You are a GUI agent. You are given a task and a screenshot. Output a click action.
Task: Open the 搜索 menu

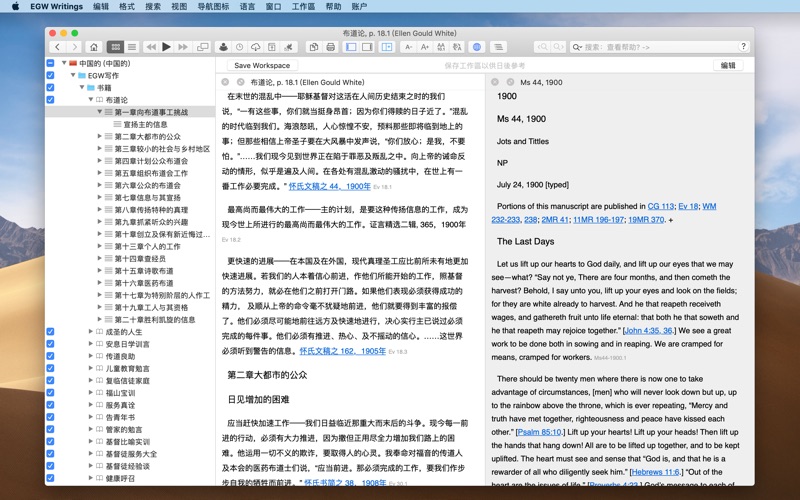(153, 6)
